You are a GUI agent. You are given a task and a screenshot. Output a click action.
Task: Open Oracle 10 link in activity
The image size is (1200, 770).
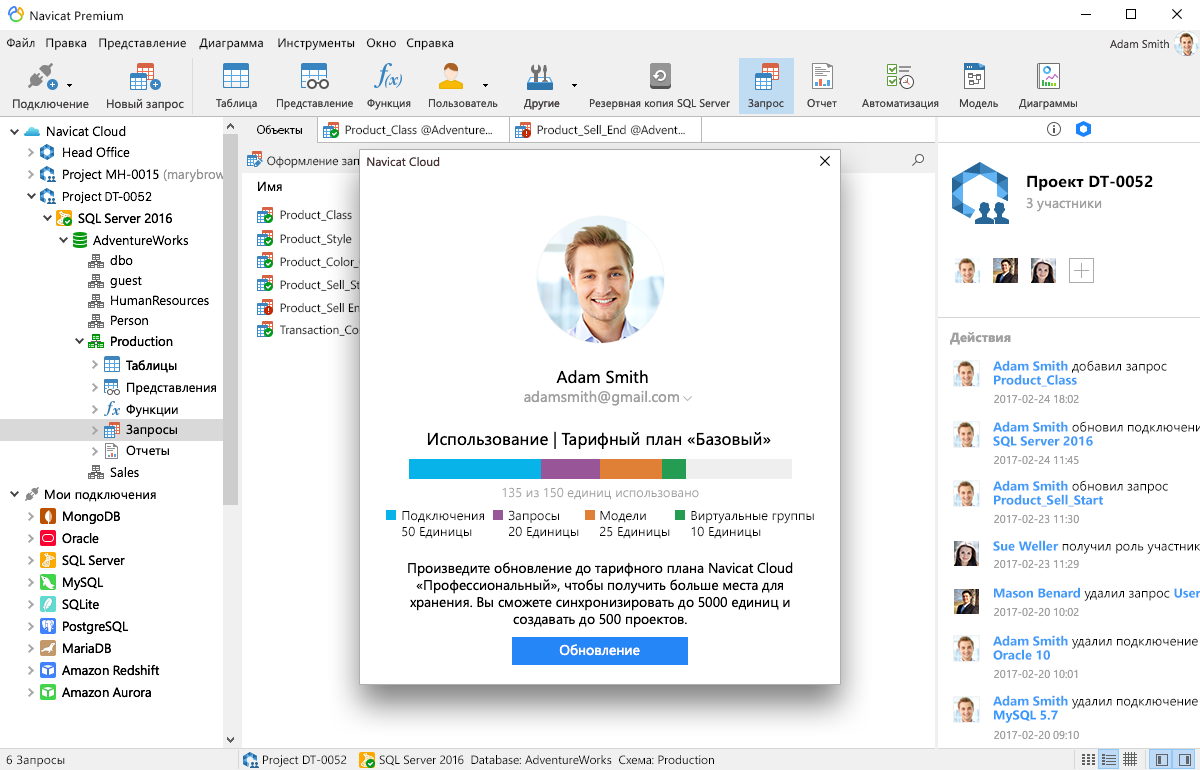click(1022, 655)
